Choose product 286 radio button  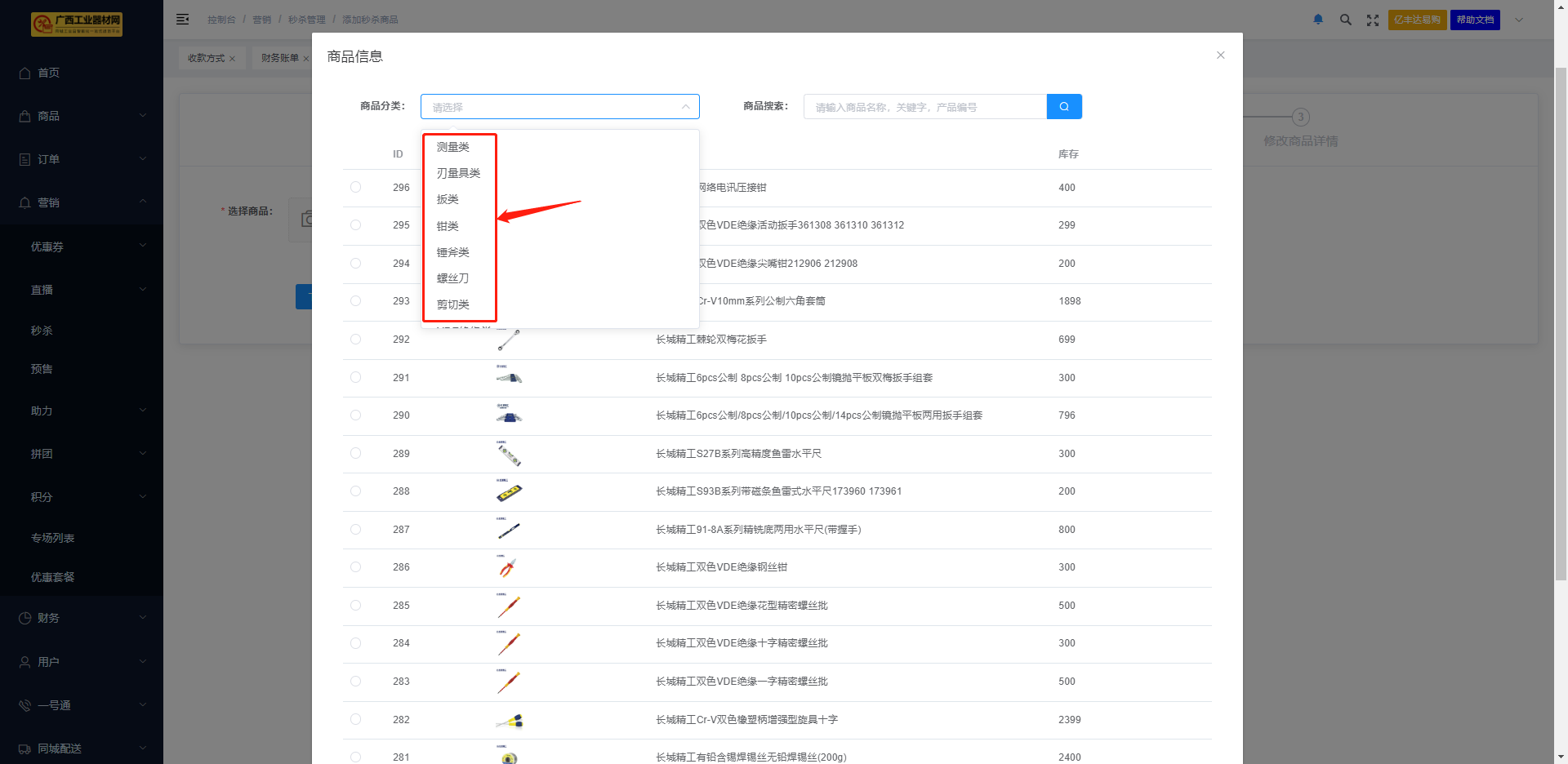coord(355,567)
